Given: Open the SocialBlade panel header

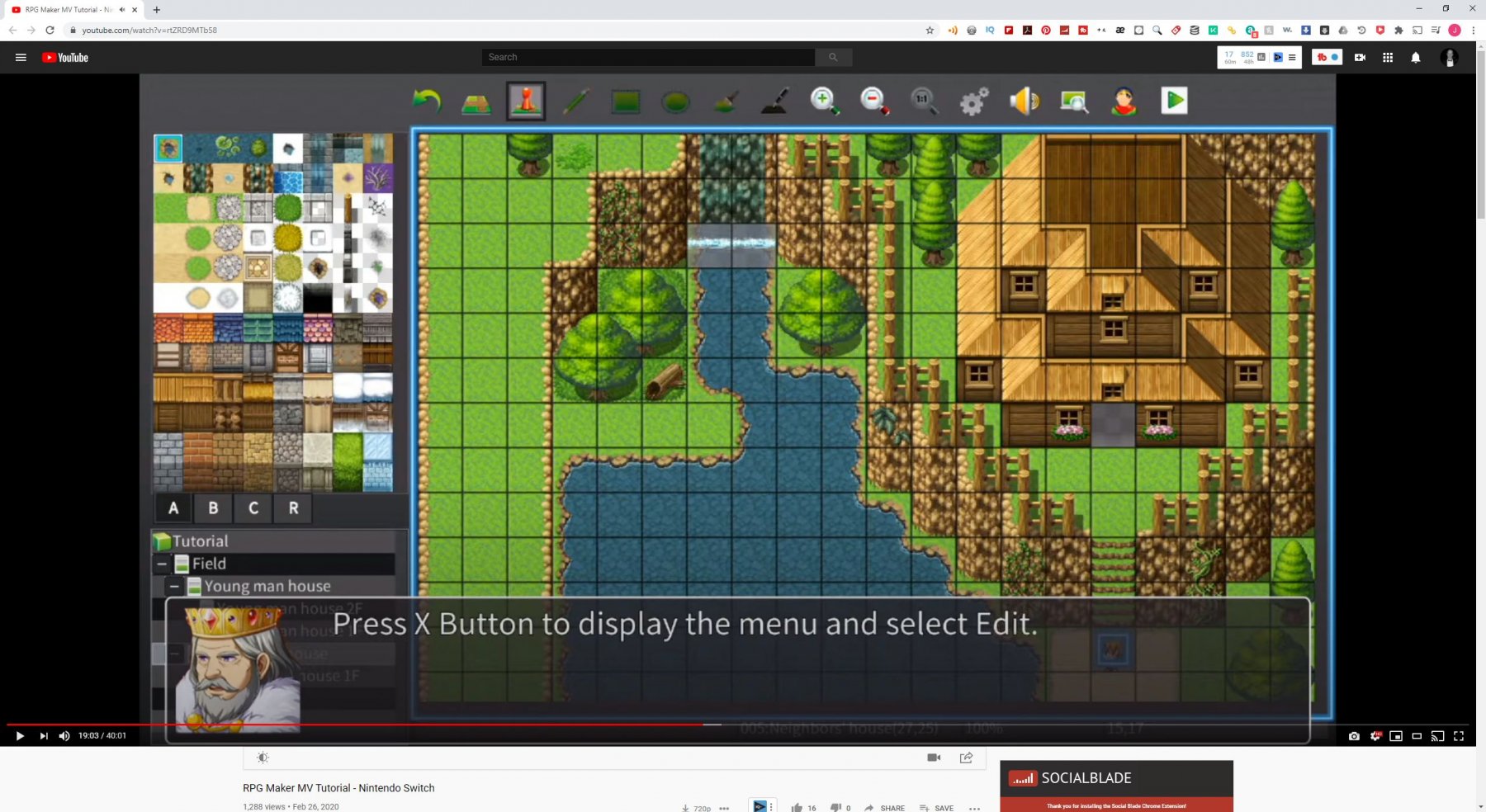Looking at the screenshot, I should pos(1116,778).
